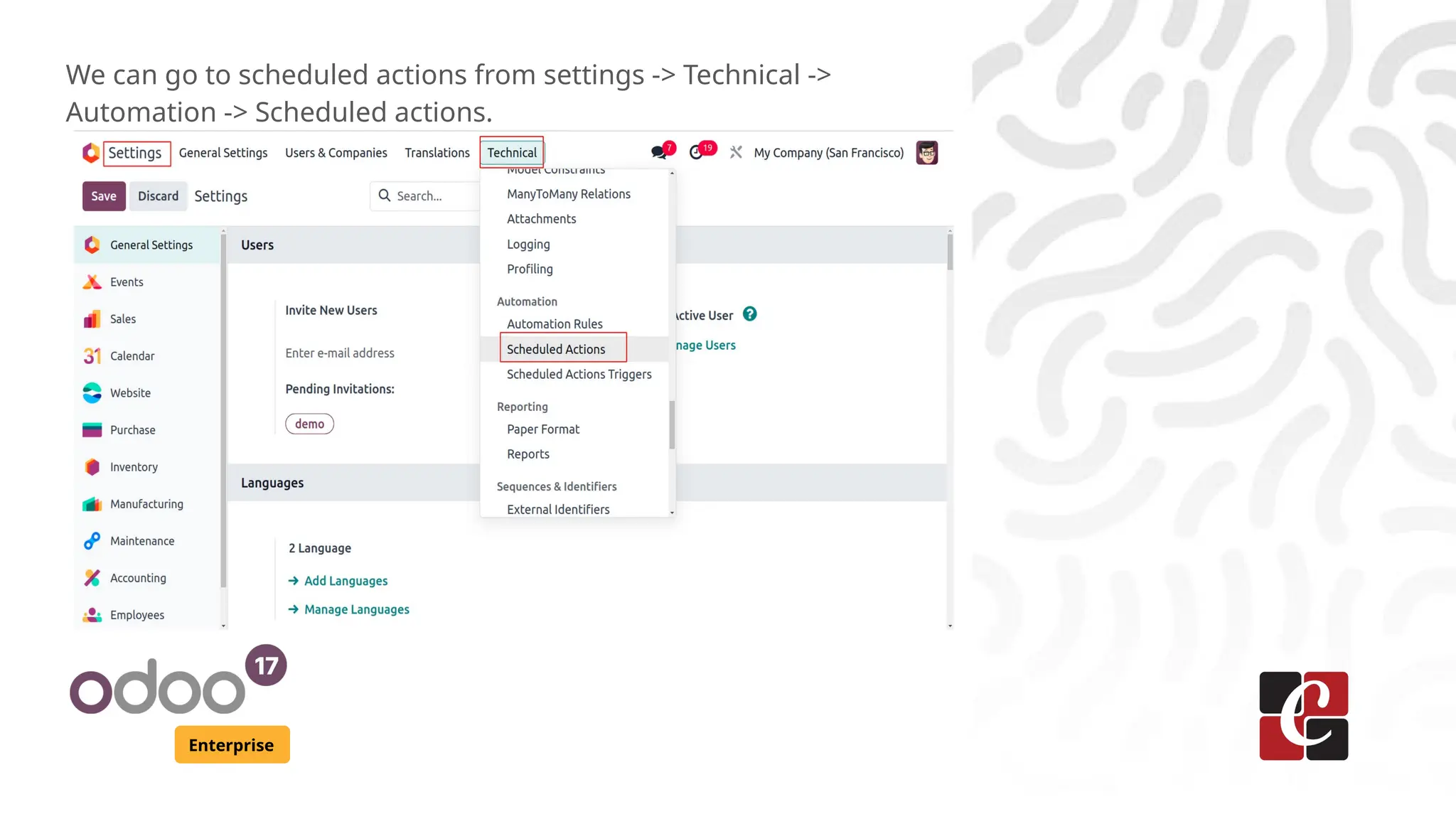Viewport: 1456px width, 819px height.
Task: Click the Manage Languages link
Action: [x=356, y=609]
